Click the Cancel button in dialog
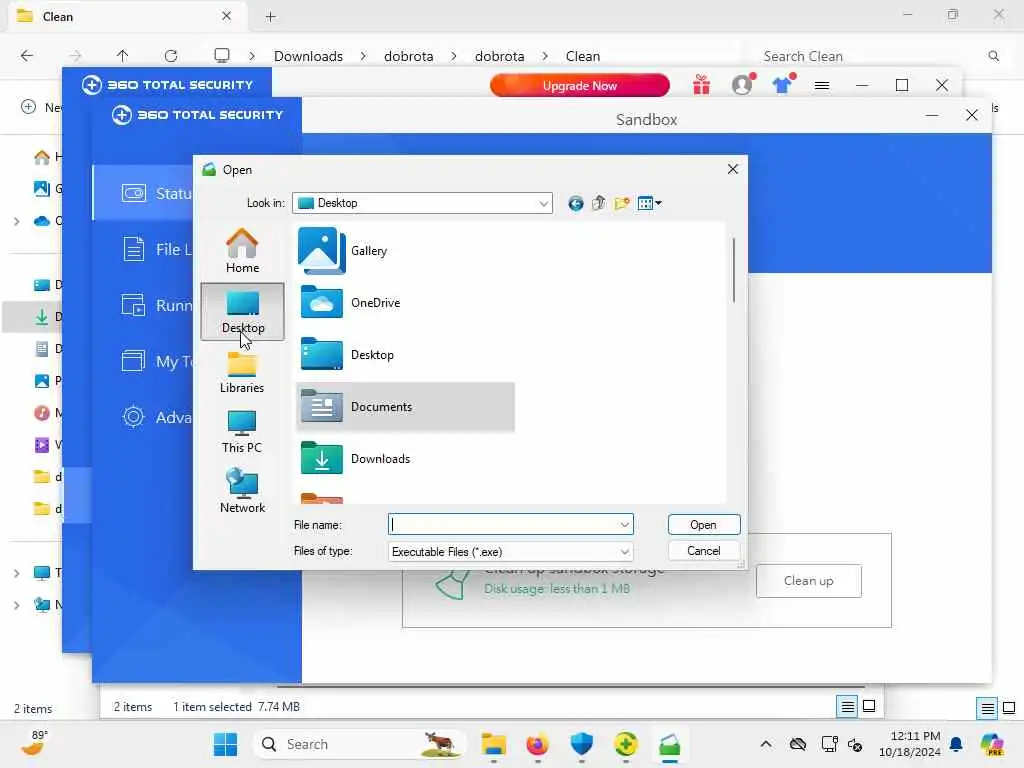The height and width of the screenshot is (768, 1024). (703, 551)
